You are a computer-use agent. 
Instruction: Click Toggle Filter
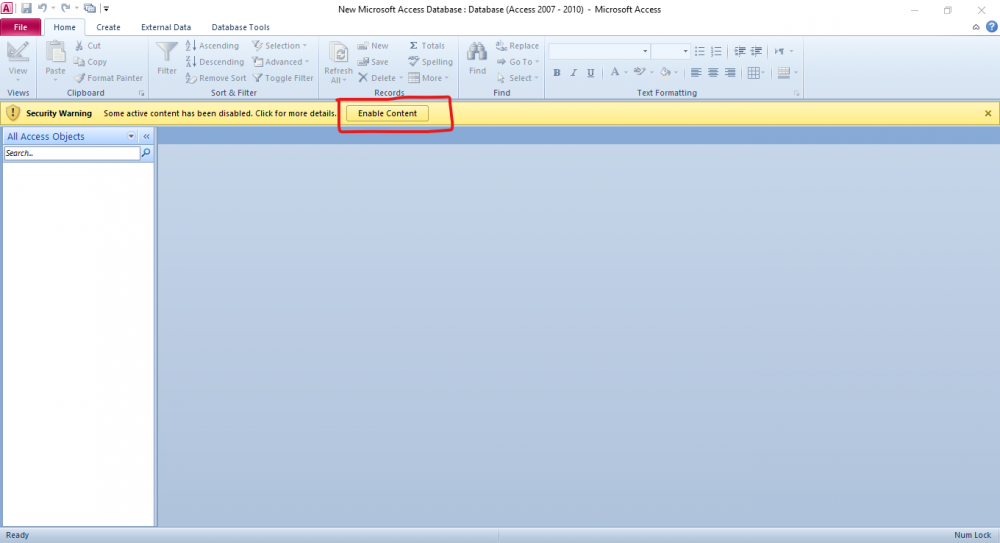click(283, 78)
